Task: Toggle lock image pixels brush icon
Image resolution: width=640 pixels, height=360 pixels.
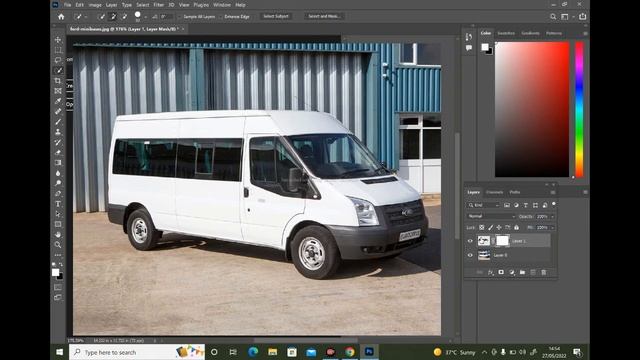Action: point(490,227)
